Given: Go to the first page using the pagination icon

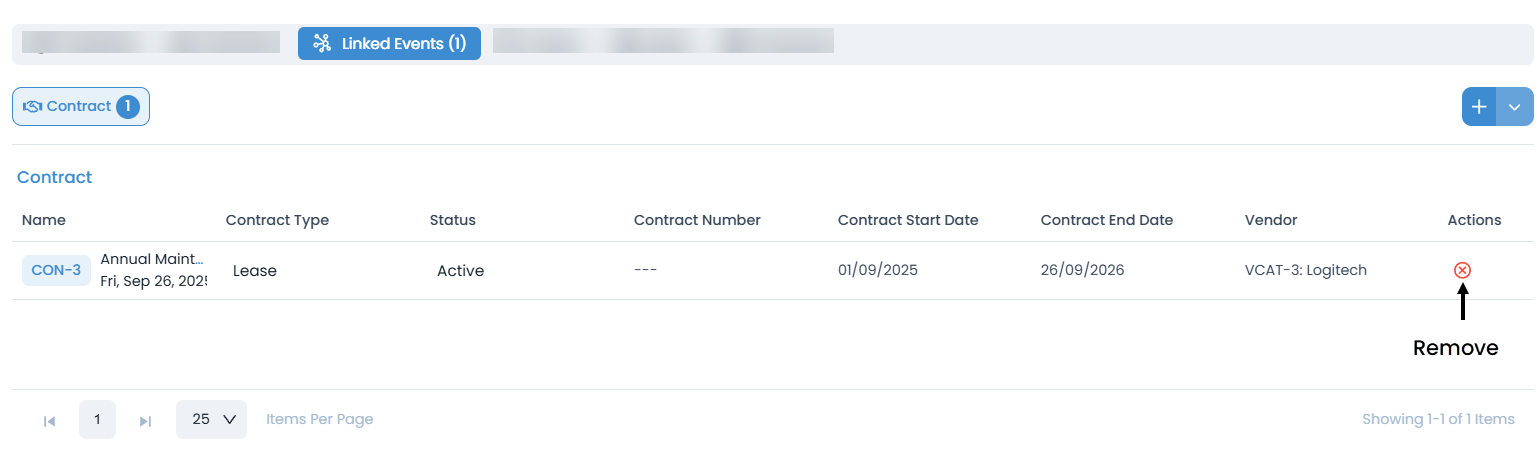Looking at the screenshot, I should [49, 421].
